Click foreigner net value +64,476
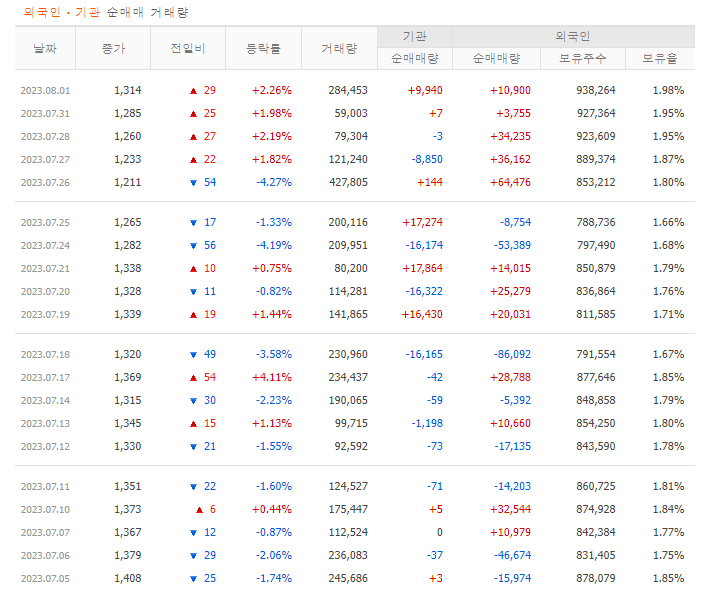 point(510,182)
